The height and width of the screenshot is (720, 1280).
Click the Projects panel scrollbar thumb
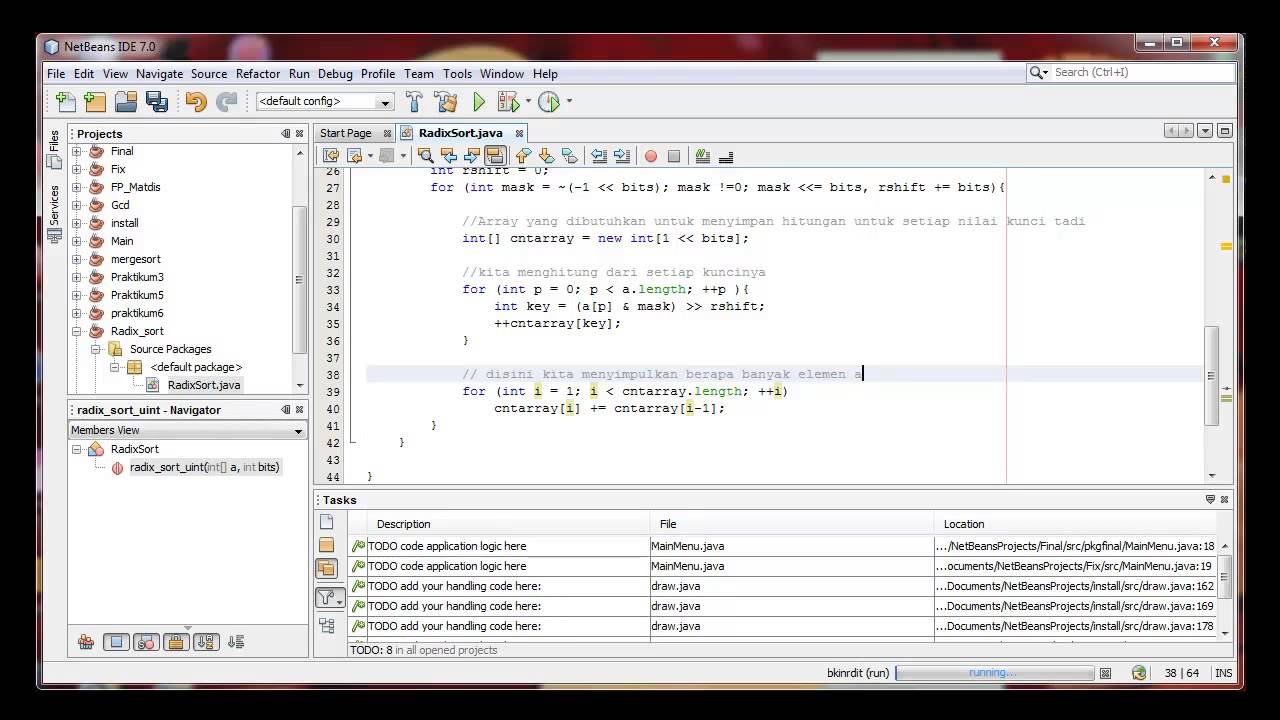coord(299,280)
